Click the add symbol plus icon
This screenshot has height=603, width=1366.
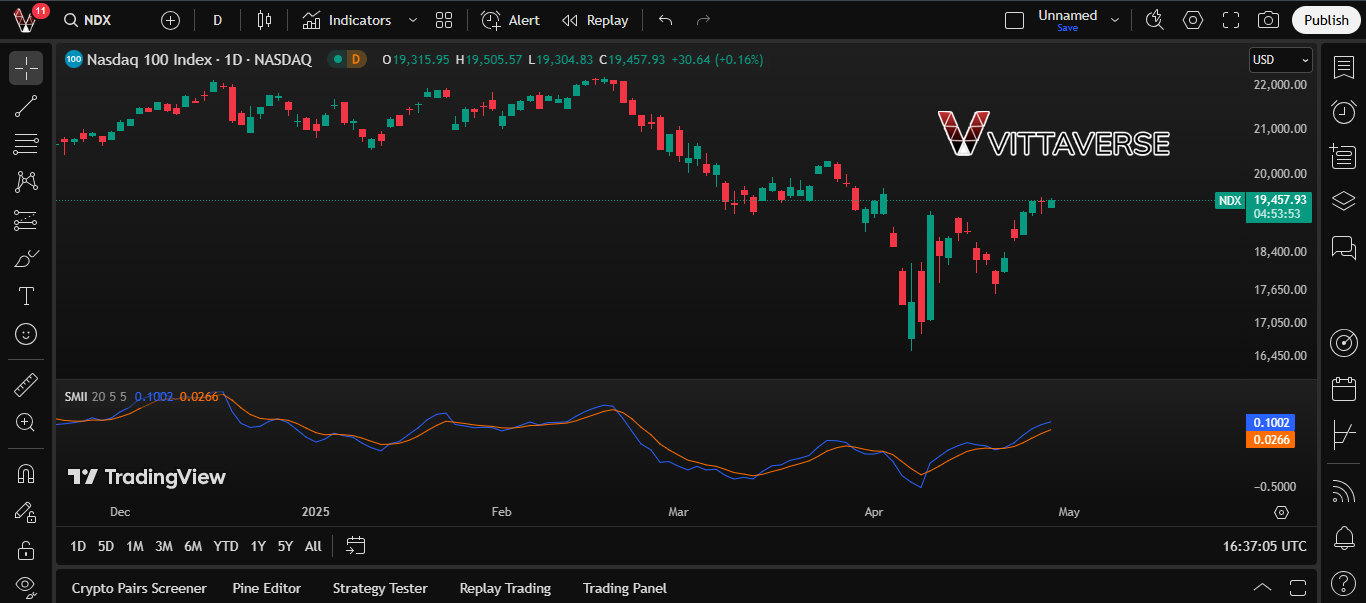(x=171, y=20)
